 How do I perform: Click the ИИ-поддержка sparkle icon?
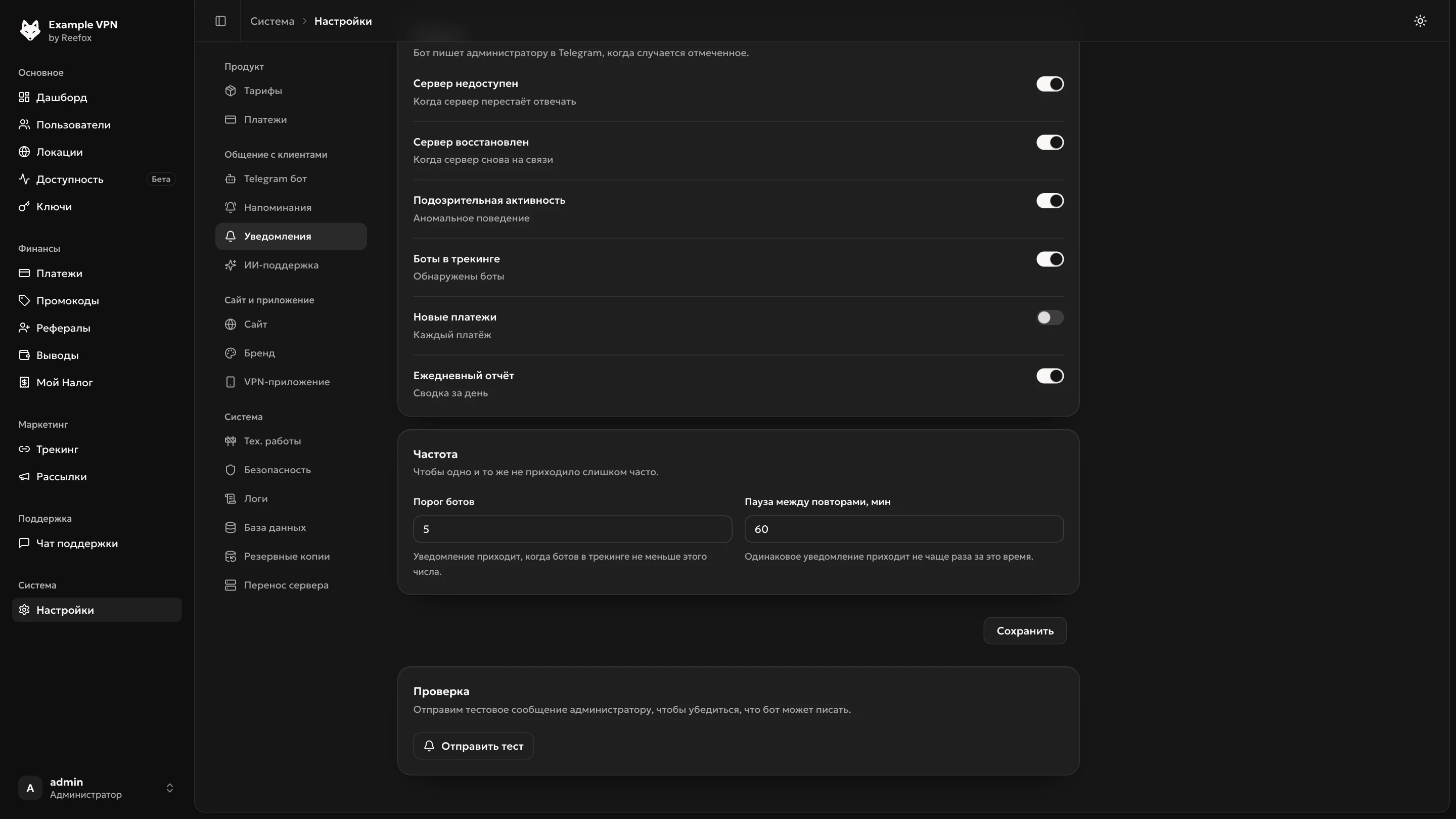230,265
